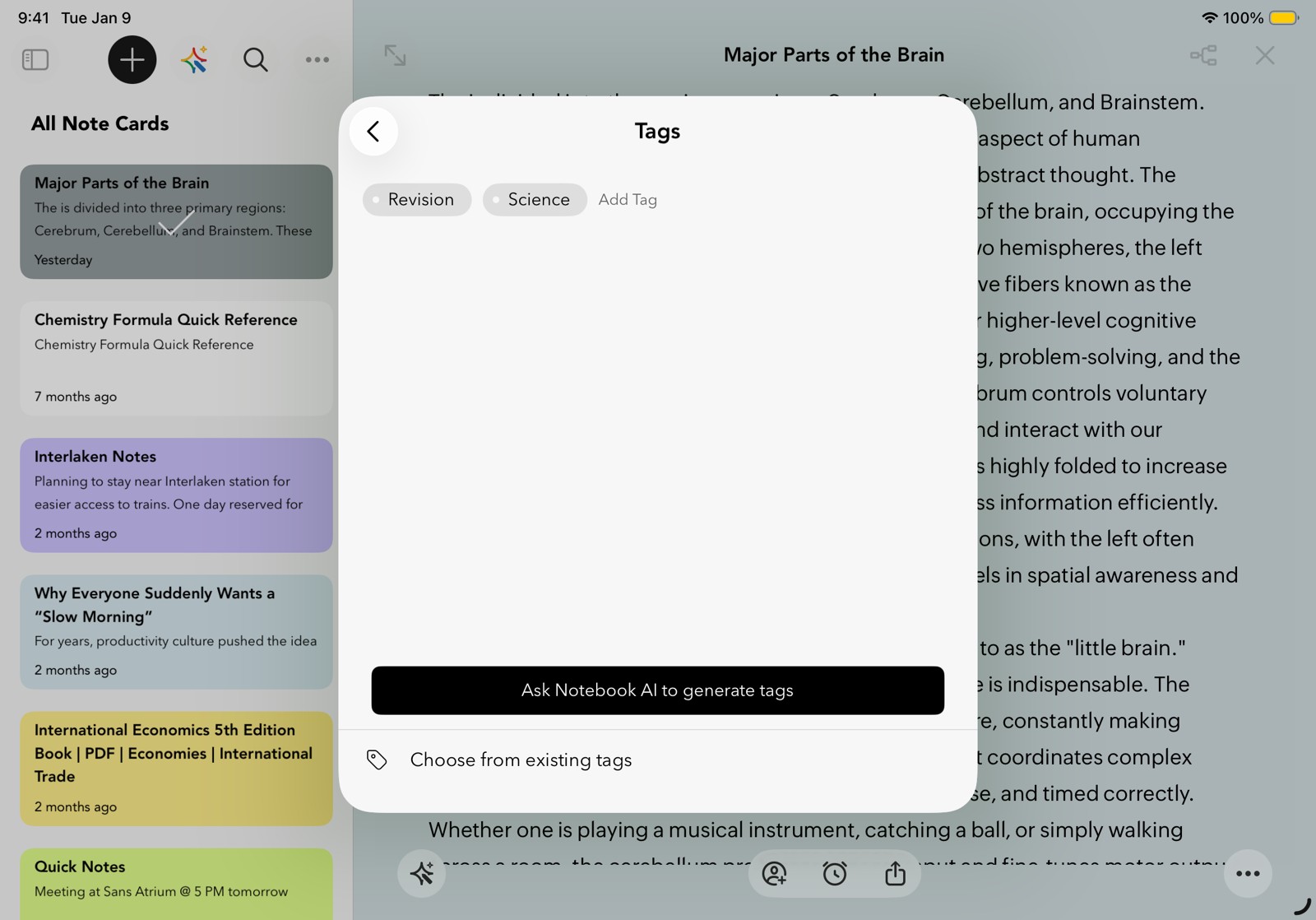Choose from existing tags option
Viewport: 1316px width, 920px height.
coord(657,760)
